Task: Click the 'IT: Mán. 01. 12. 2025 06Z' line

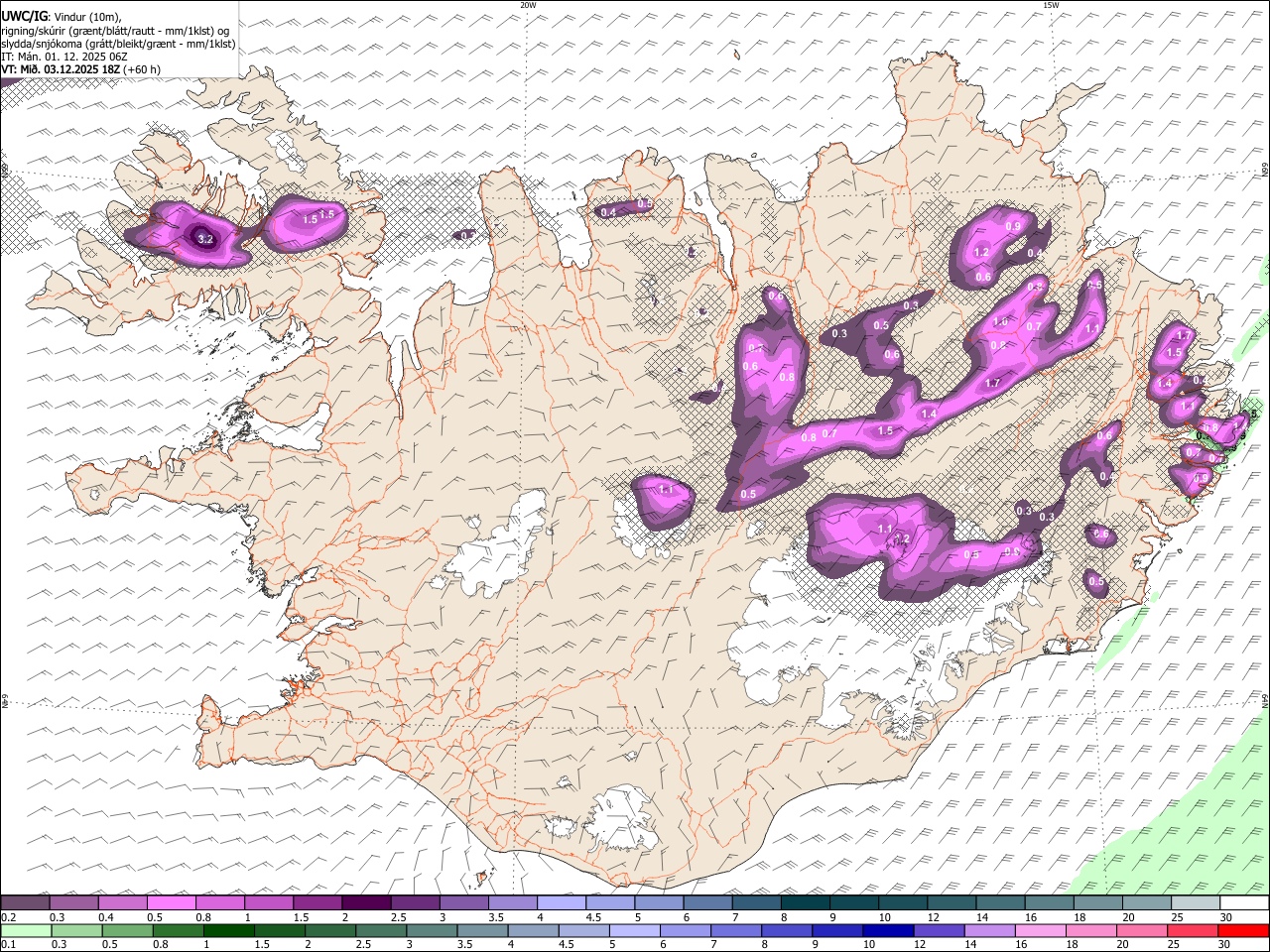Action: click(x=64, y=57)
